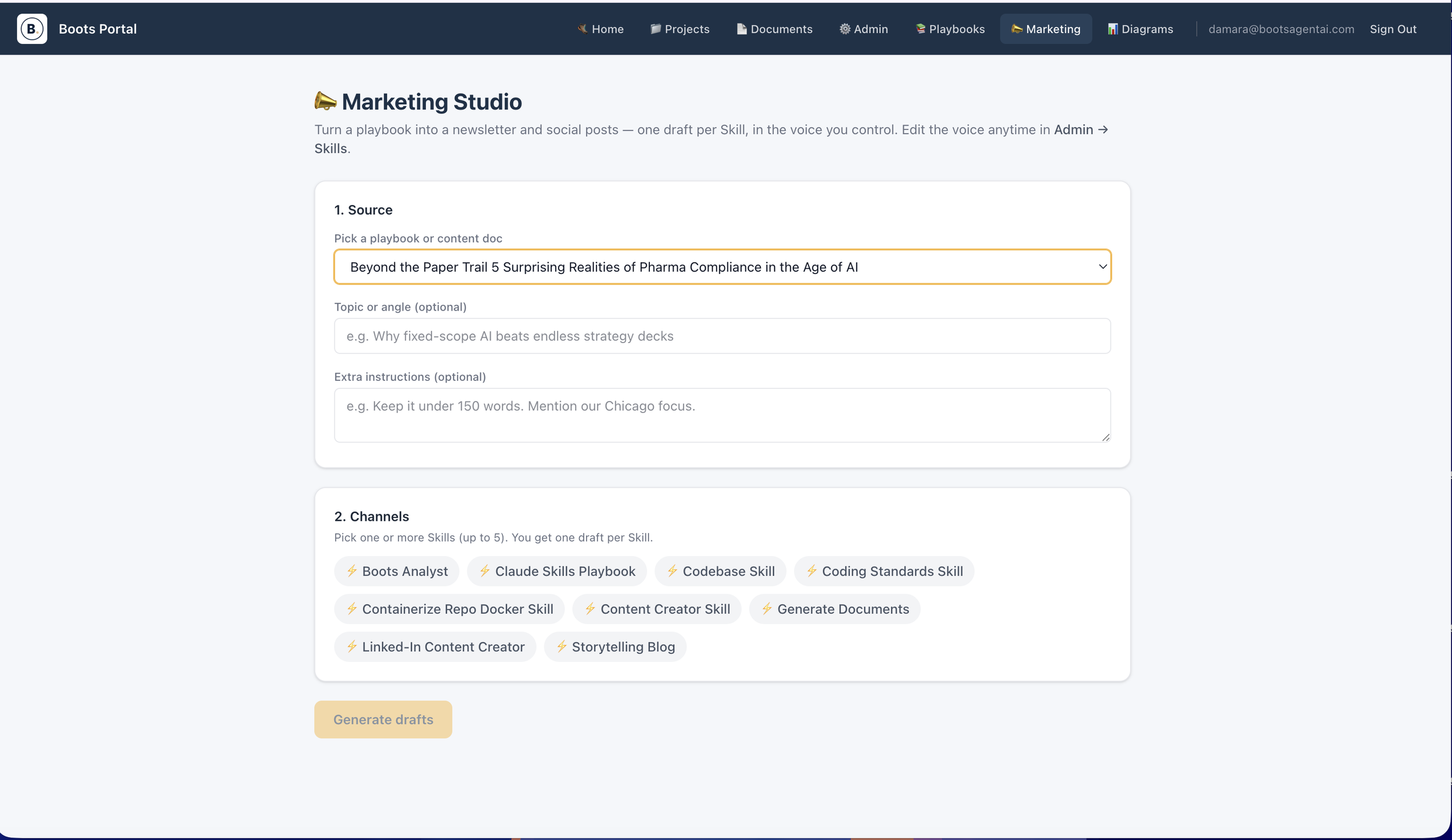Click the lightning icon on Codebase Skill
Screen dimensions: 1452x840
(x=673, y=571)
